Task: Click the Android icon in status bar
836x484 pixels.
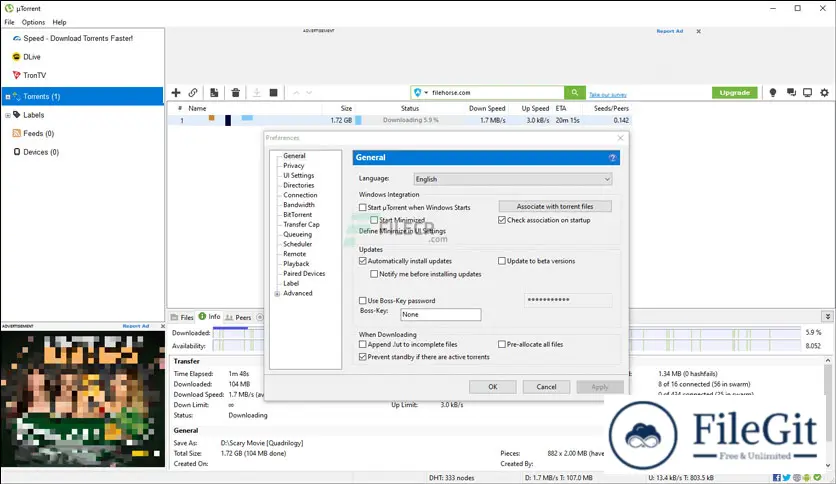Action: [x=807, y=478]
